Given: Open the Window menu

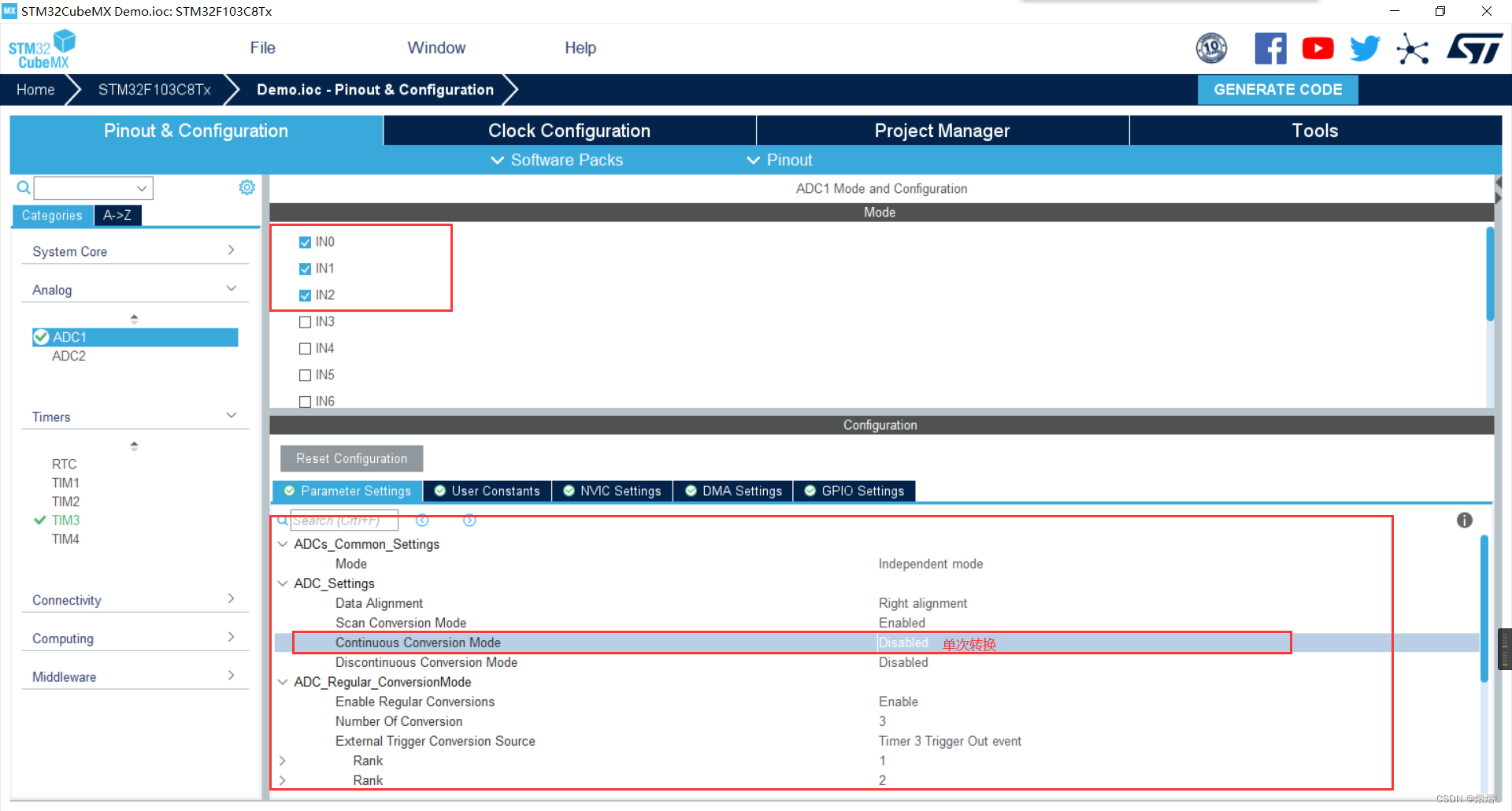Looking at the screenshot, I should pyautogui.click(x=436, y=48).
